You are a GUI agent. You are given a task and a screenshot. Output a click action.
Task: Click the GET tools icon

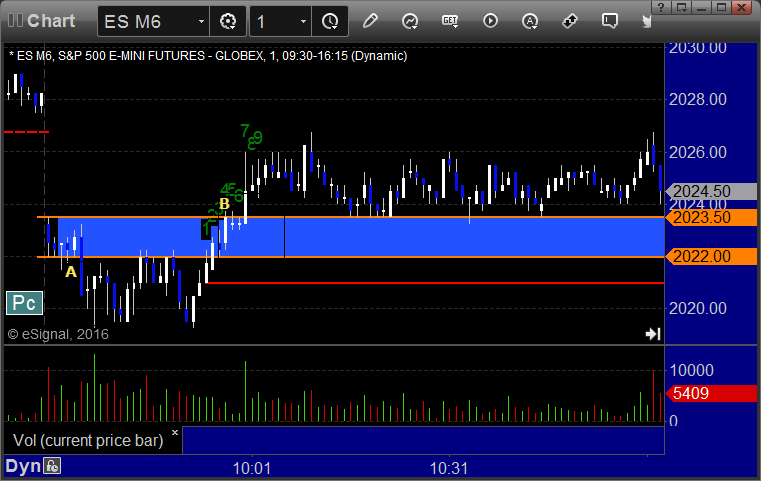click(x=450, y=21)
